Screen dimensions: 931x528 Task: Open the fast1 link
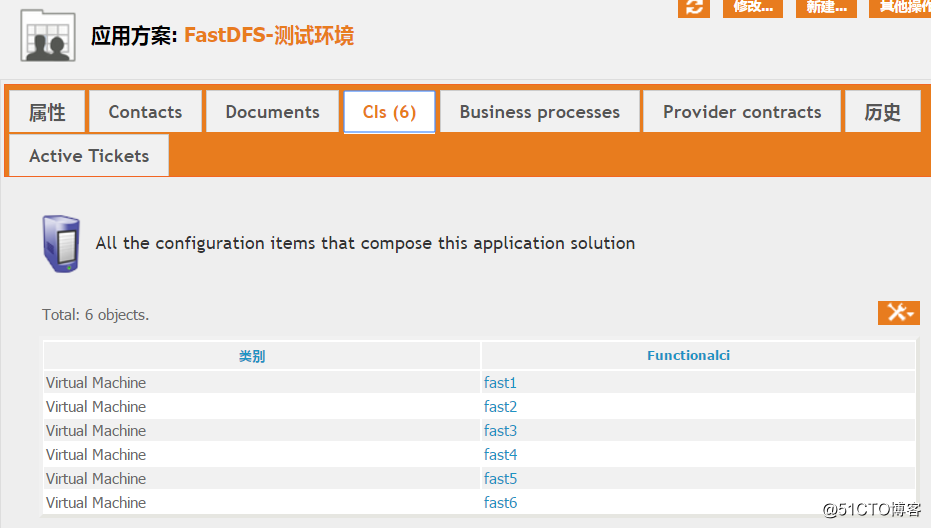click(x=500, y=382)
